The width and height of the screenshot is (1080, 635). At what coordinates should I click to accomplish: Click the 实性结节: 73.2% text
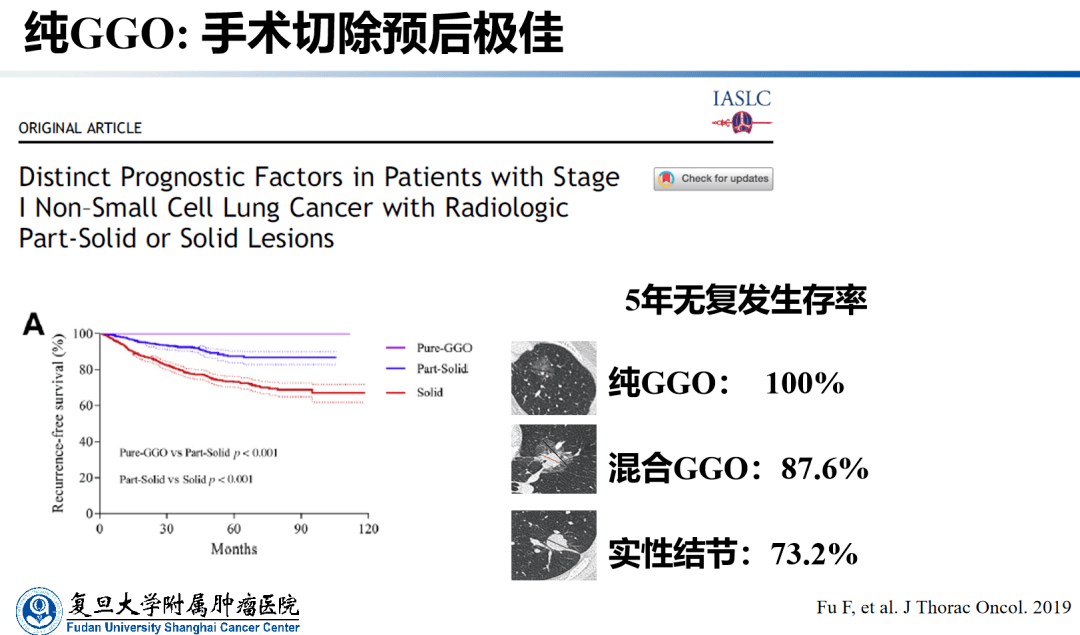pos(733,553)
